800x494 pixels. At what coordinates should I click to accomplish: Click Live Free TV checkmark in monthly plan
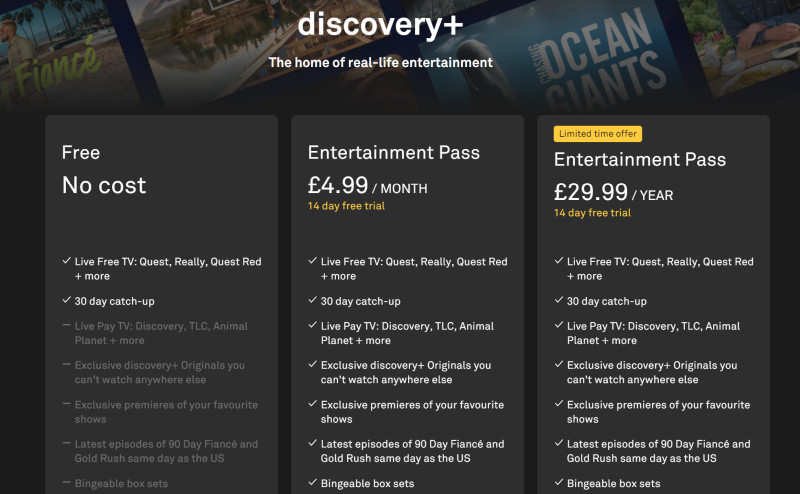pyautogui.click(x=313, y=261)
